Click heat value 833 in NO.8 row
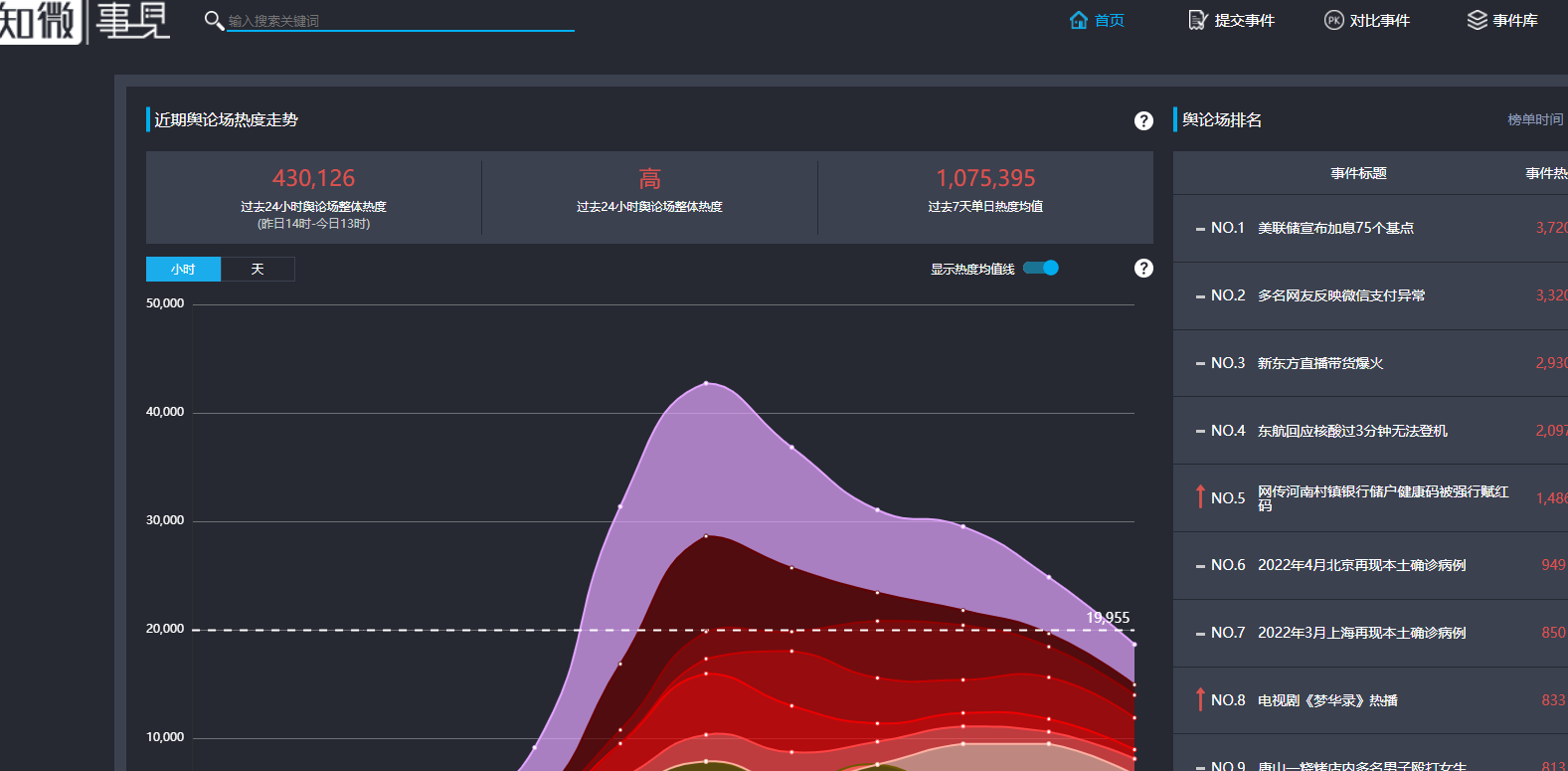 coord(1553,700)
